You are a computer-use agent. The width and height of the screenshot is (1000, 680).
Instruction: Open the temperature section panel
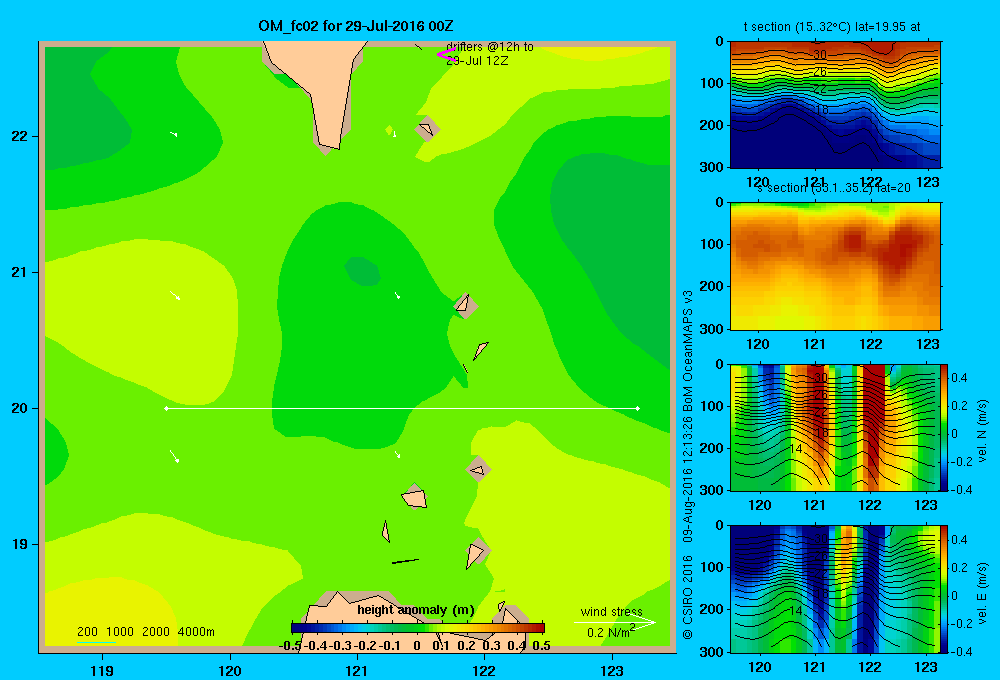835,104
